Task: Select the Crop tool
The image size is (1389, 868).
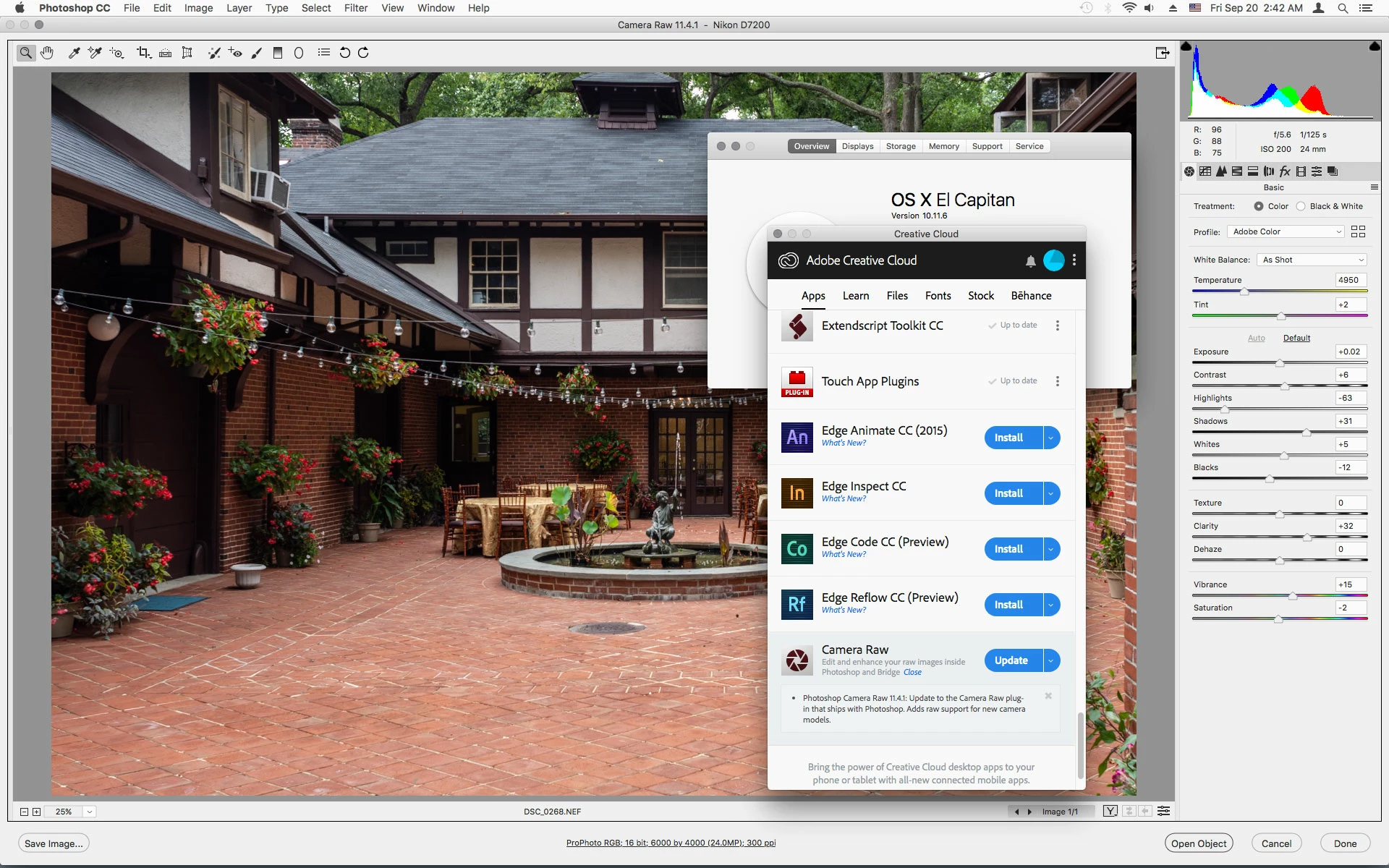Action: [x=143, y=53]
